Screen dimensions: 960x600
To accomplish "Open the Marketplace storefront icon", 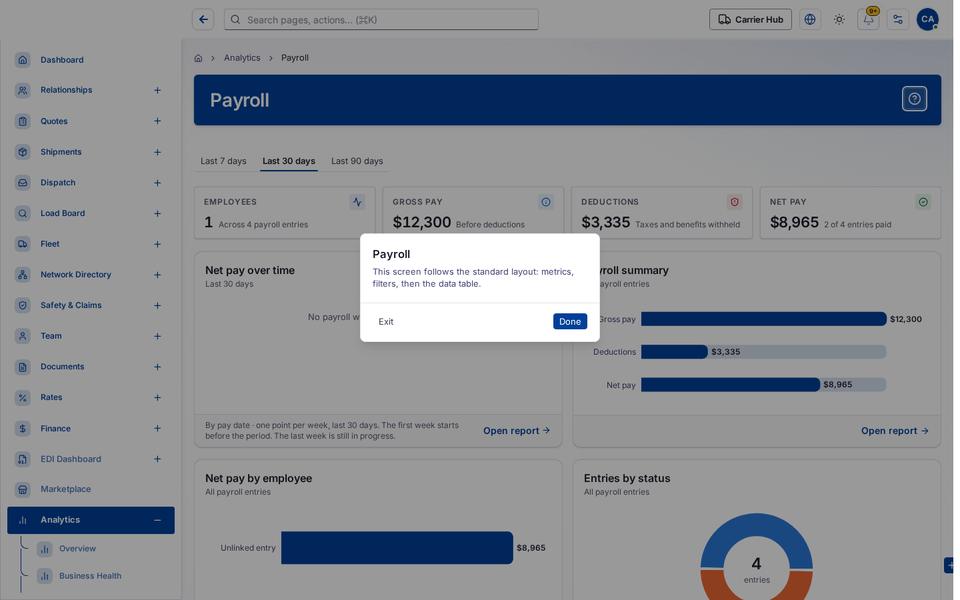I will (x=23, y=489).
